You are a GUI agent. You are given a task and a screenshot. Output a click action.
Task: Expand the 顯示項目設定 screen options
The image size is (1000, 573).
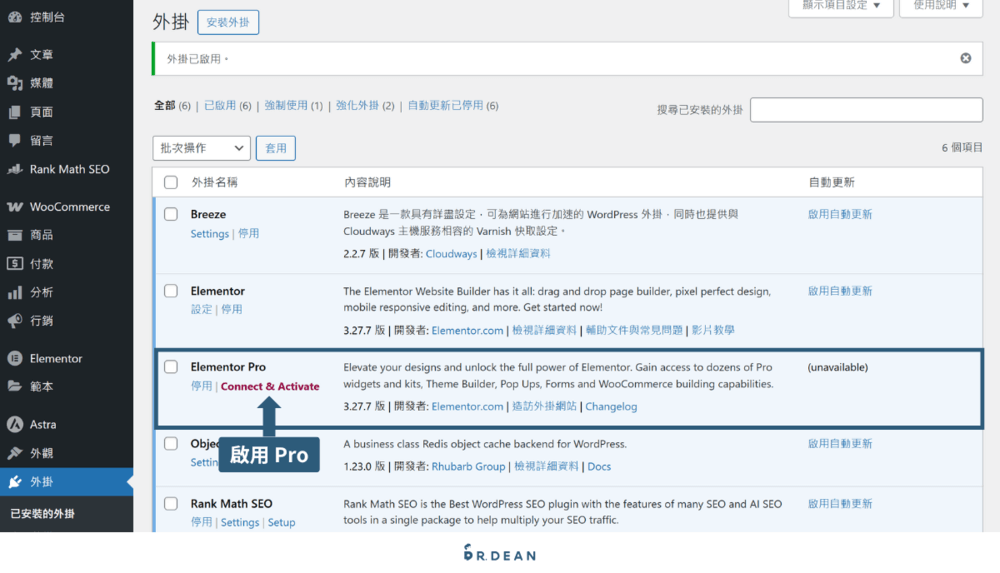(841, 6)
